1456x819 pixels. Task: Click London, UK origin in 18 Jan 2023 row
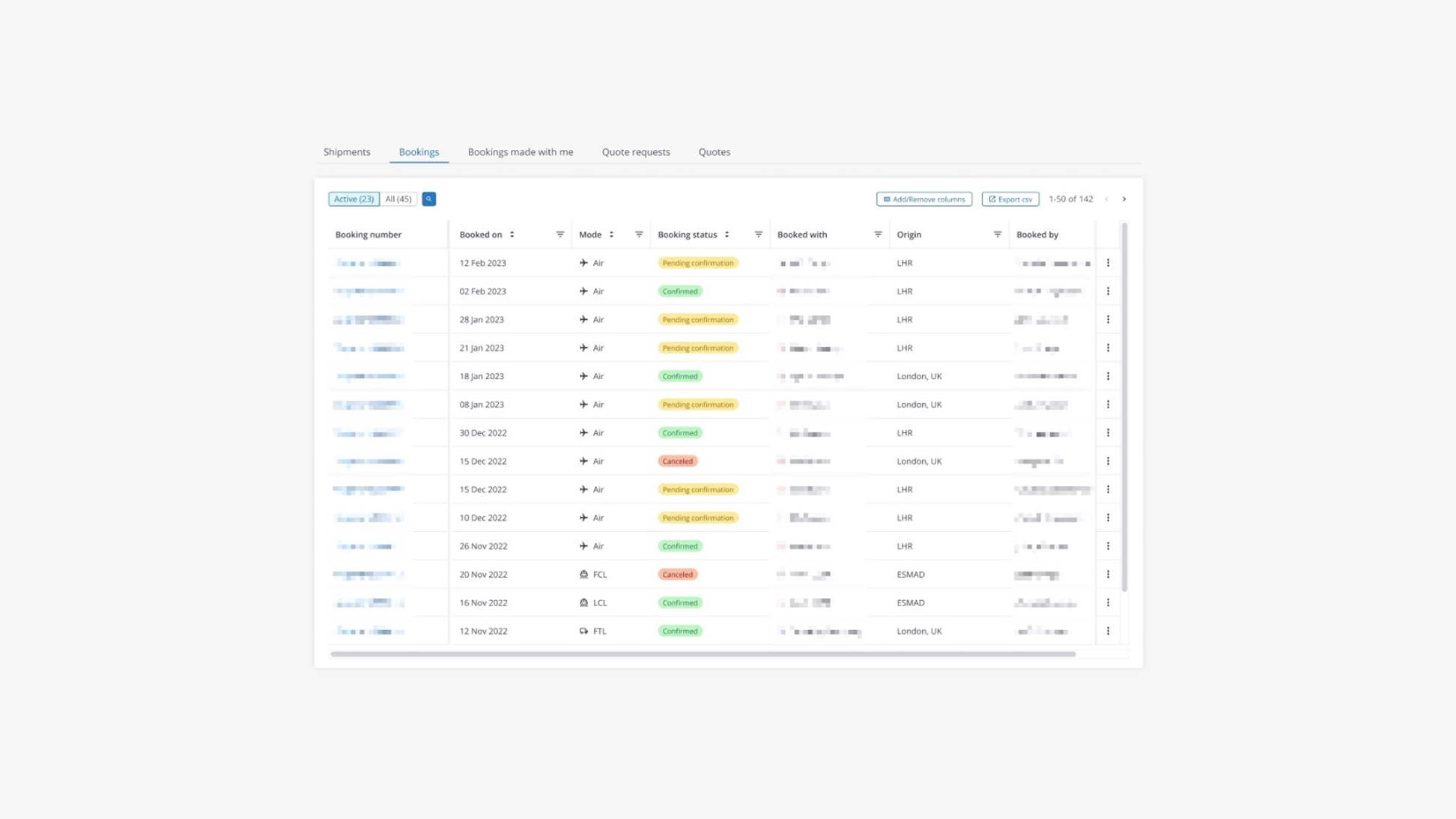tap(919, 376)
